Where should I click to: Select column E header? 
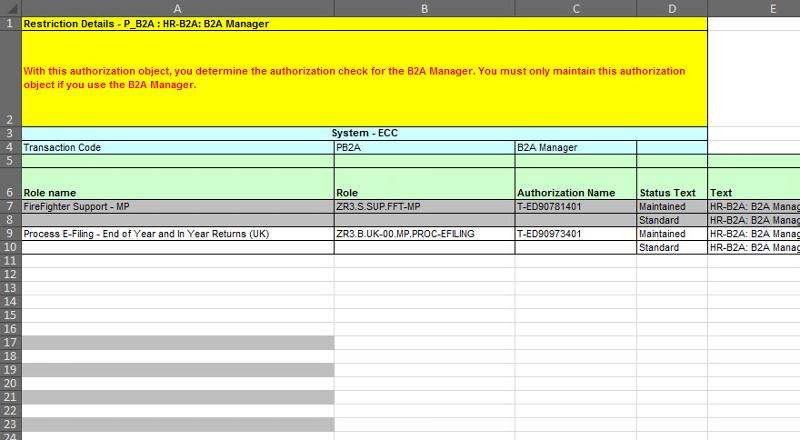point(754,8)
